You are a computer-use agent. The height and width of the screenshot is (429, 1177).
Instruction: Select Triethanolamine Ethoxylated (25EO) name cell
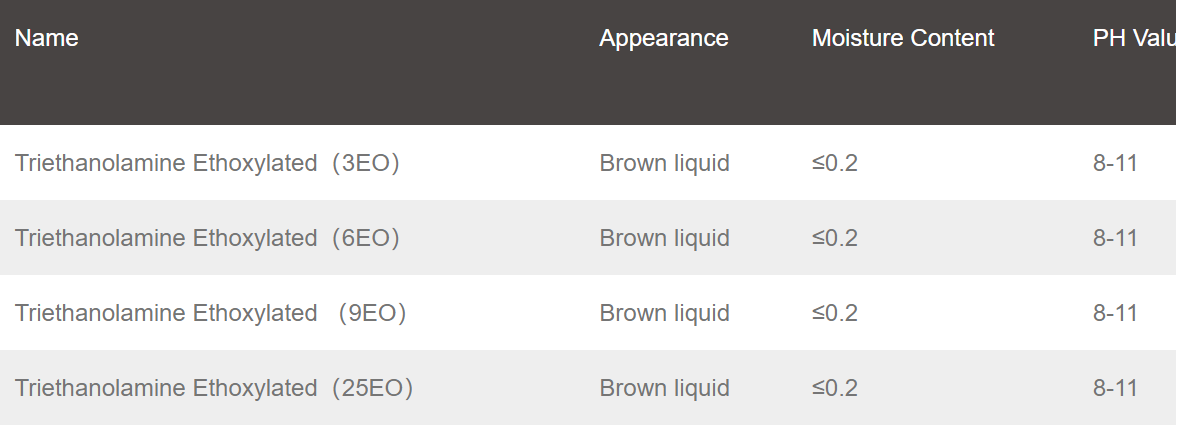tap(214, 388)
